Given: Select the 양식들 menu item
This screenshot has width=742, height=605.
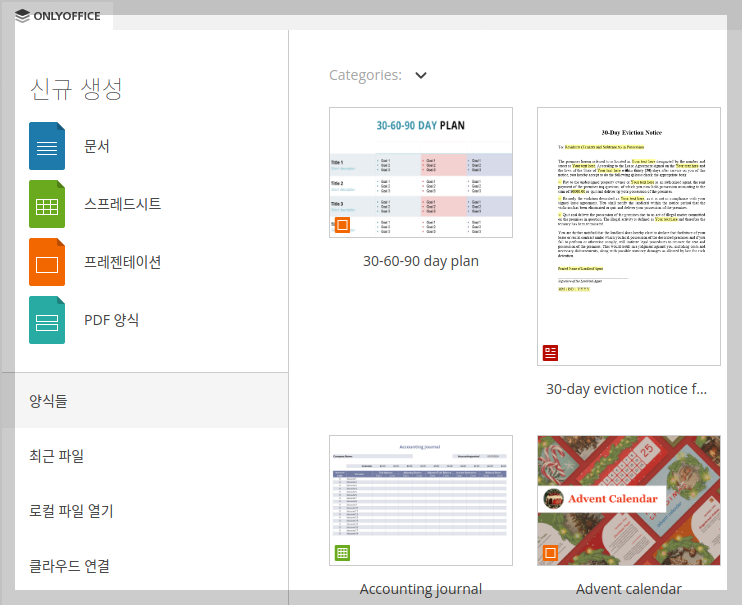Looking at the screenshot, I should pyautogui.click(x=145, y=401).
